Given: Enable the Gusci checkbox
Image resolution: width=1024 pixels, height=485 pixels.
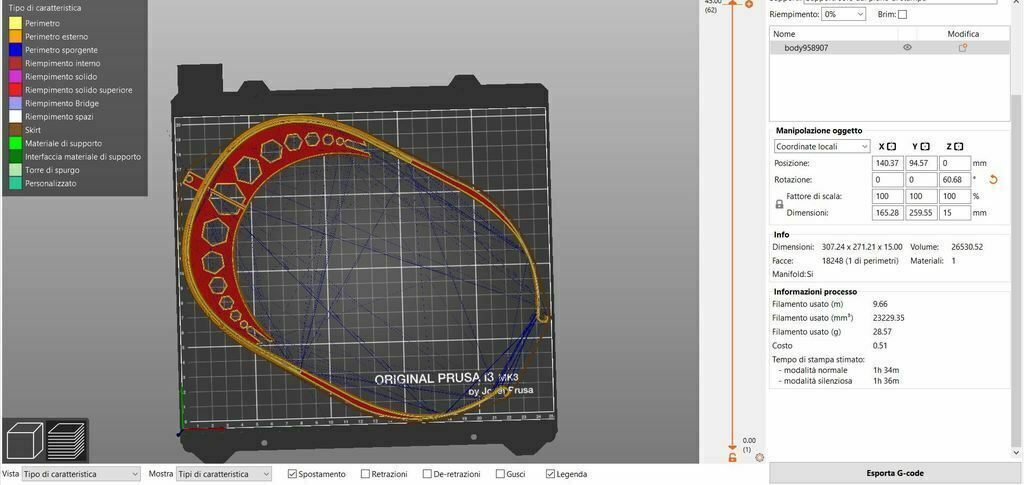Looking at the screenshot, I should (x=500, y=474).
